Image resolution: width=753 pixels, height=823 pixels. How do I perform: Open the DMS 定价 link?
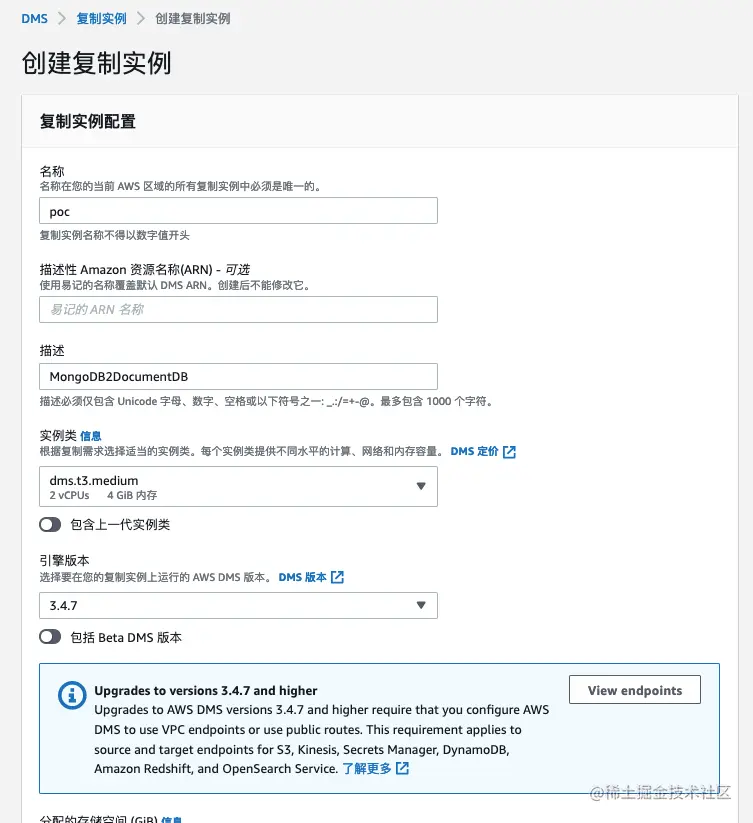[474, 452]
